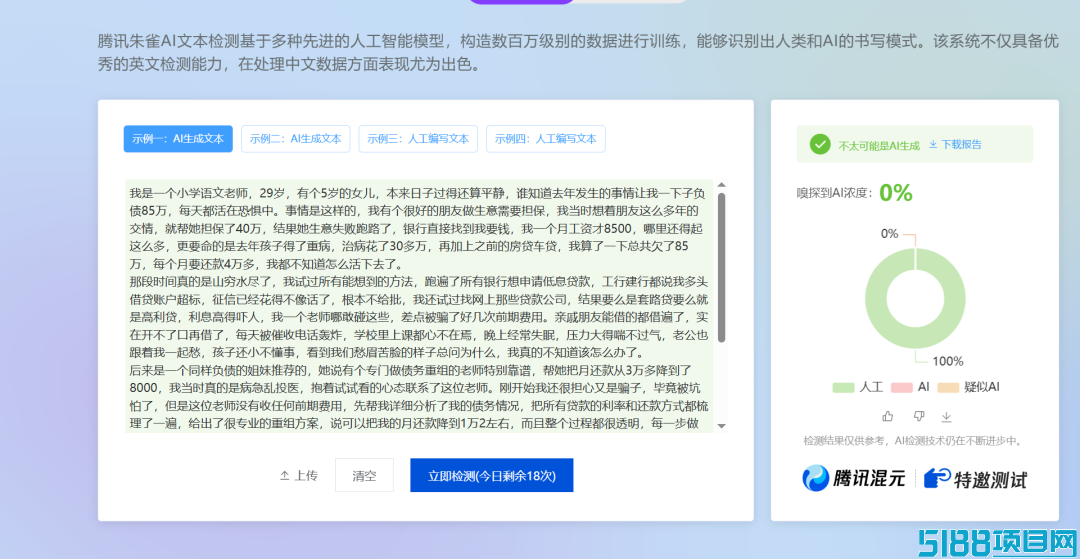Click the 0% AI concentration value
1080x559 pixels.
(896, 193)
